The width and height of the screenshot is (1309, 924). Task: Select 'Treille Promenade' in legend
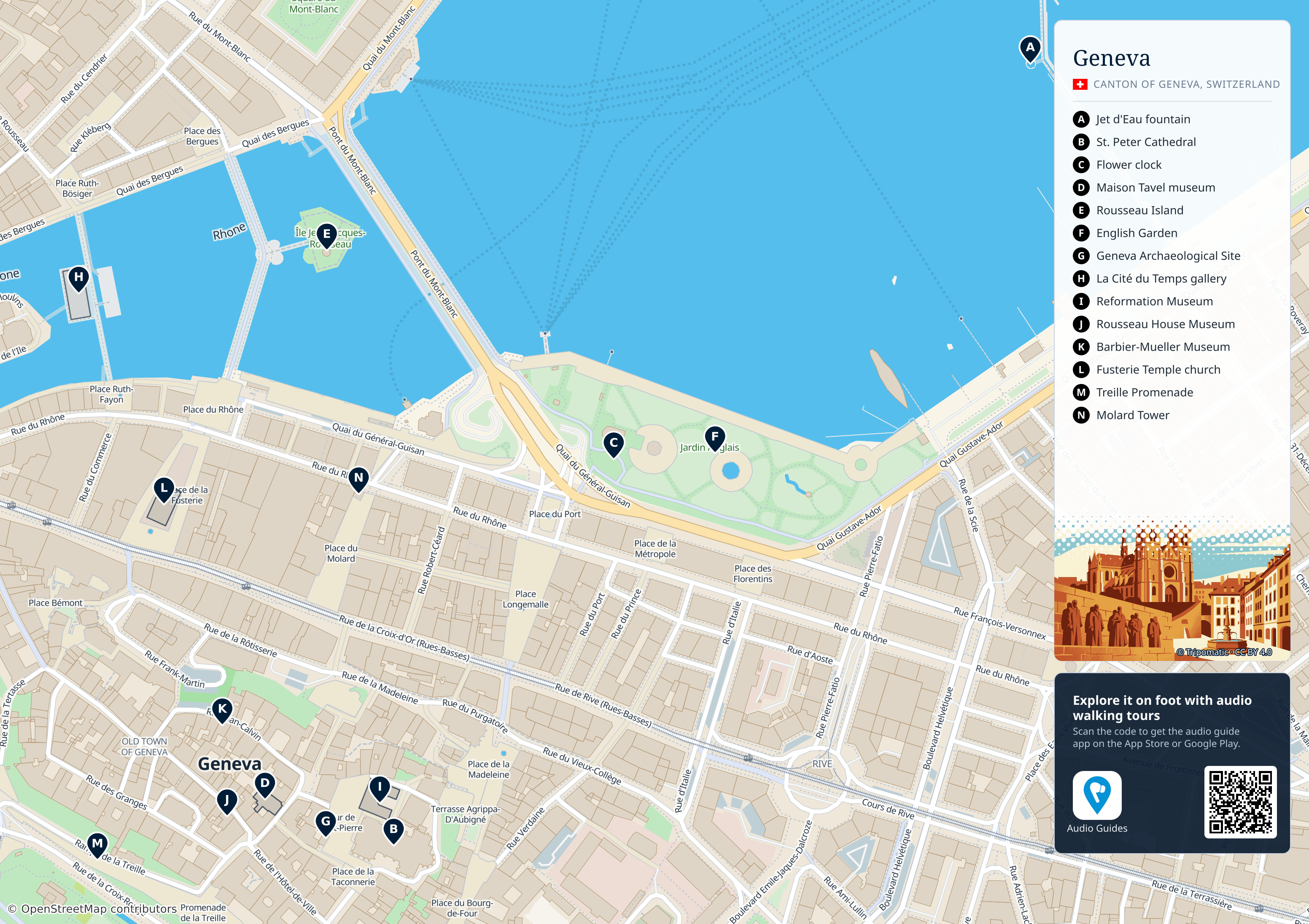[x=1145, y=393]
